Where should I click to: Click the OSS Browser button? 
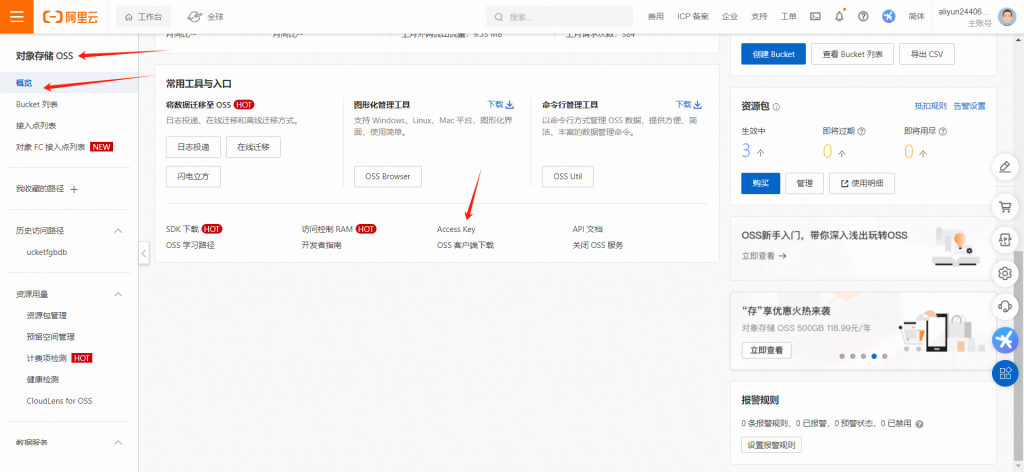[x=388, y=176]
